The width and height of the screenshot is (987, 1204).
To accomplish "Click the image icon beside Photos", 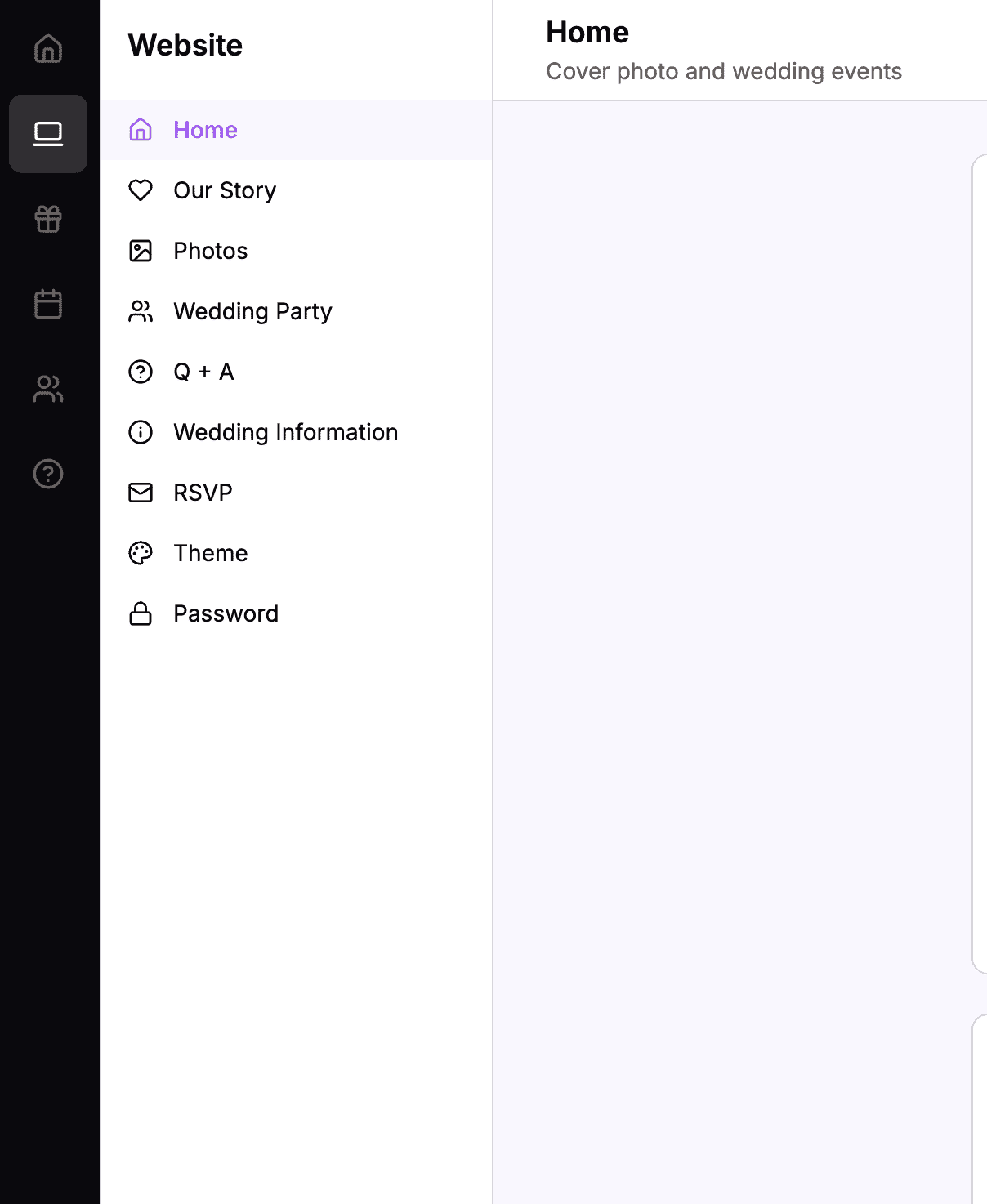I will point(141,251).
